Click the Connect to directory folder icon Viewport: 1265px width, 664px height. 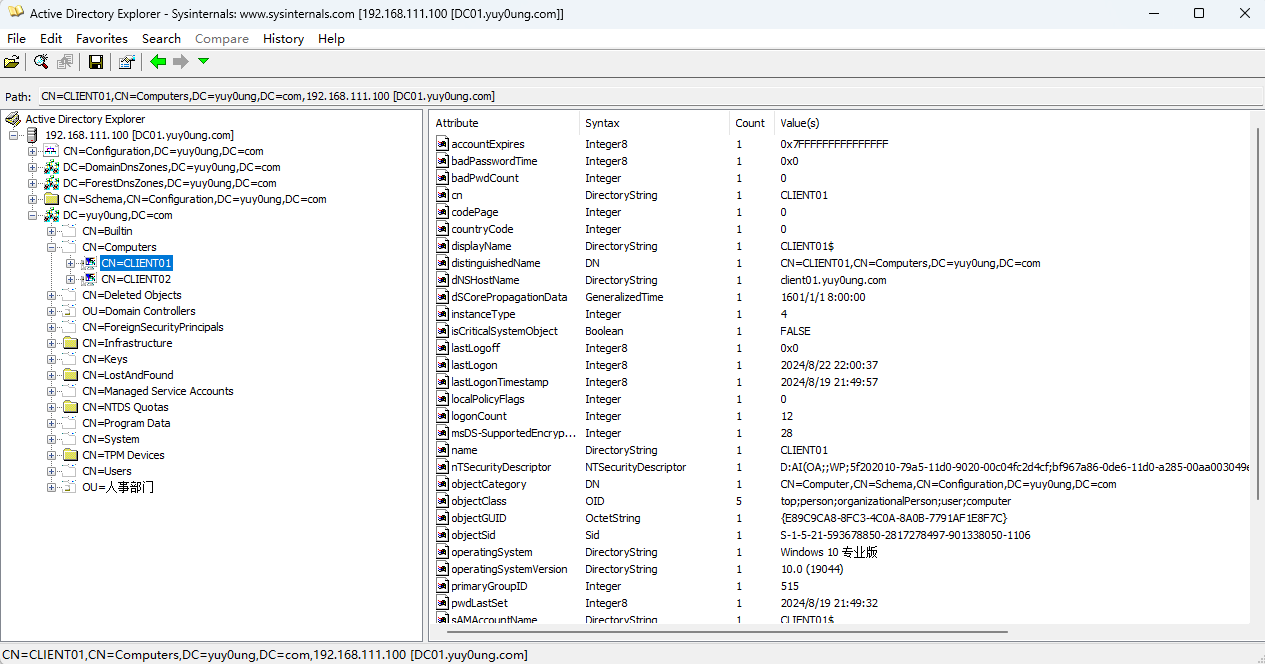(12, 62)
